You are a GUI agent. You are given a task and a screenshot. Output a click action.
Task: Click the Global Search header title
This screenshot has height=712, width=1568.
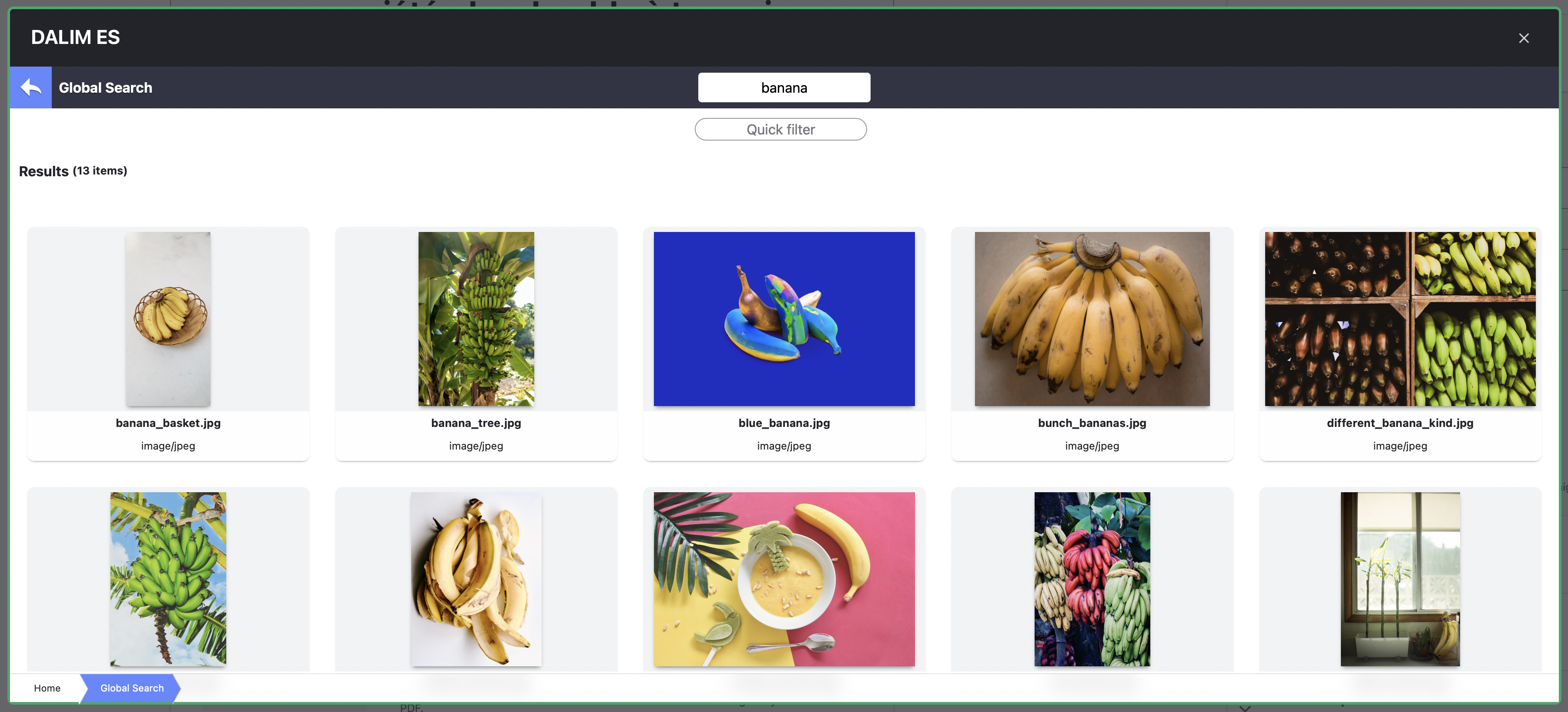coord(105,88)
